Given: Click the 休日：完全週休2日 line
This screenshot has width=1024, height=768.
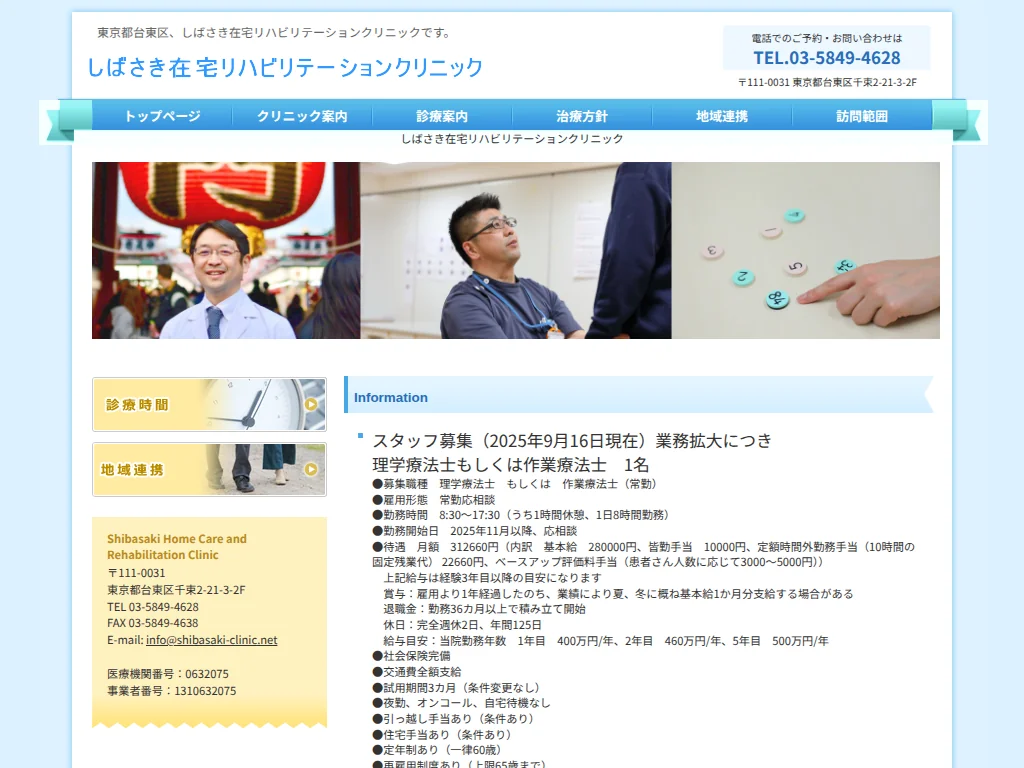Looking at the screenshot, I should (x=462, y=625).
